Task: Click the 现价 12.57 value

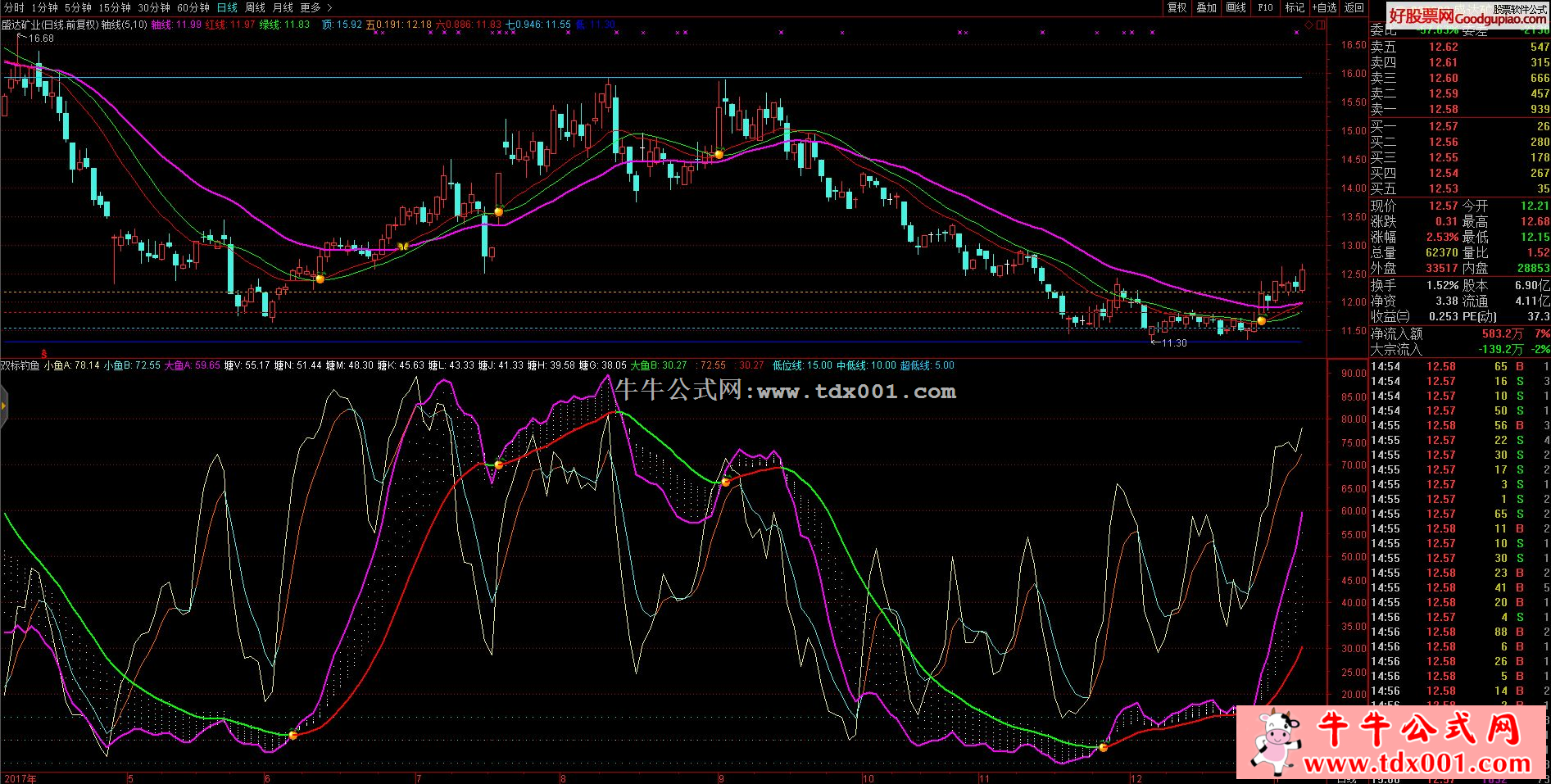Action: coord(1443,206)
